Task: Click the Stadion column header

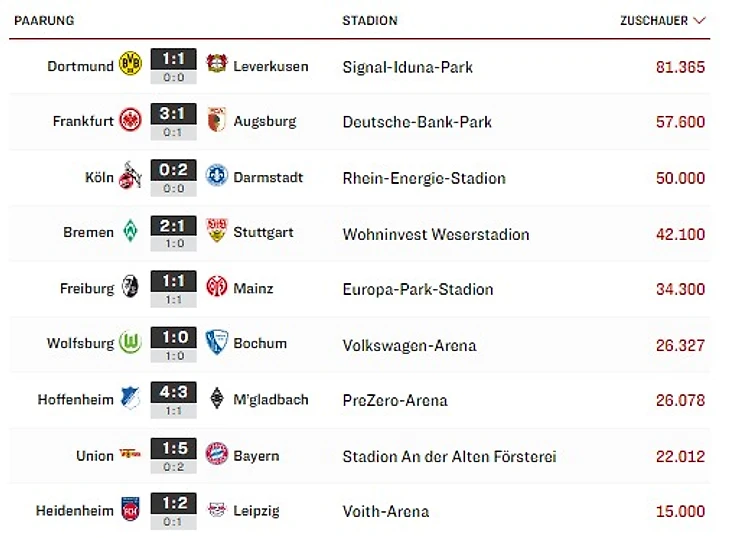Action: click(369, 20)
